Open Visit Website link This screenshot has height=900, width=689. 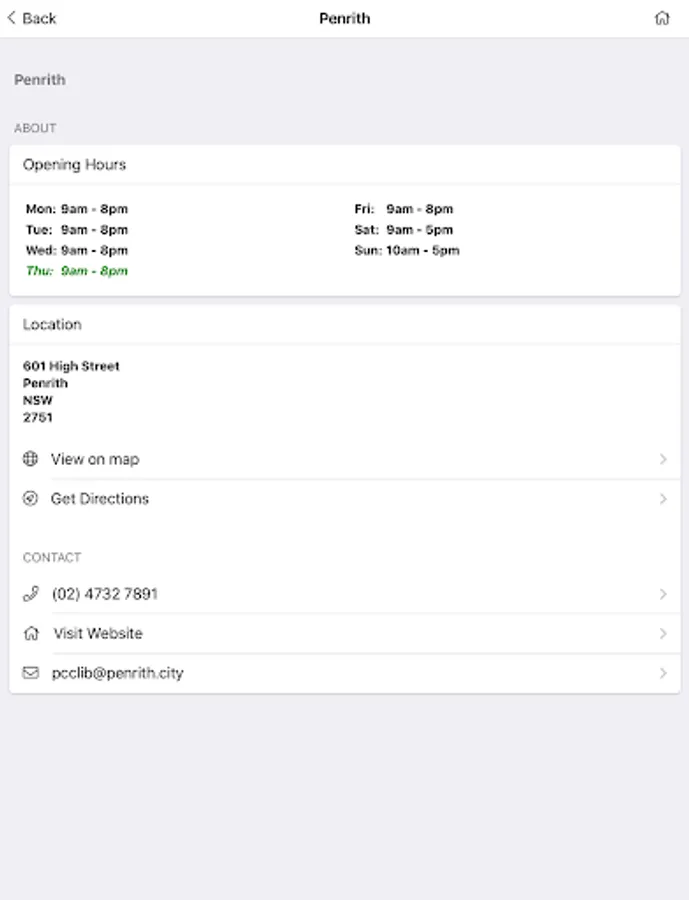click(98, 633)
